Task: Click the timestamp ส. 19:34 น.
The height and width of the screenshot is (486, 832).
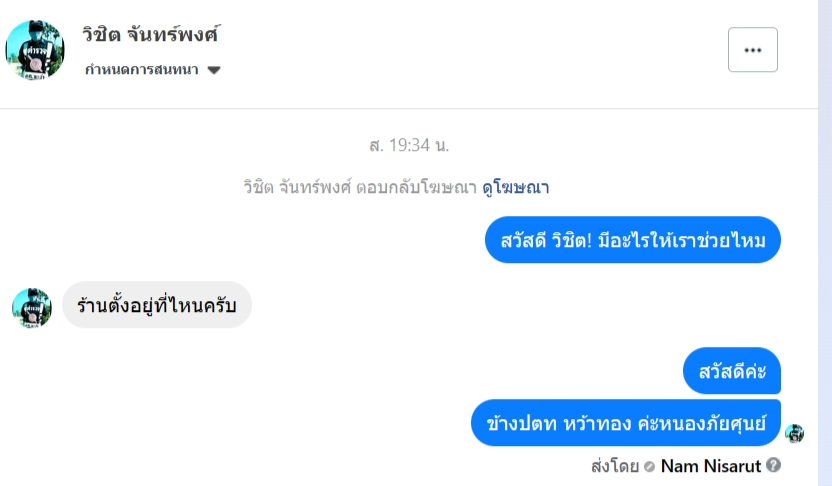Action: [x=409, y=145]
